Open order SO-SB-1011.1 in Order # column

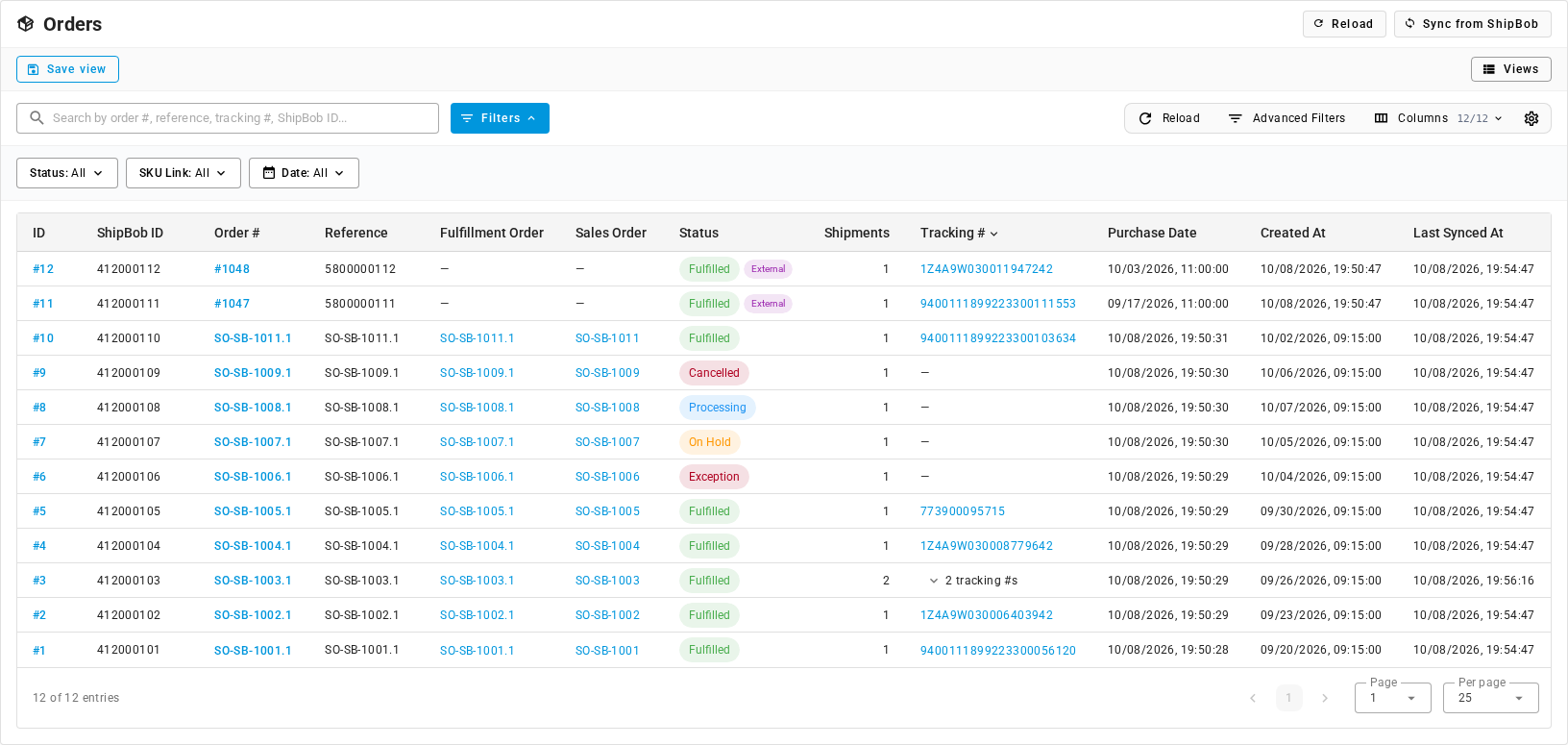tap(253, 338)
